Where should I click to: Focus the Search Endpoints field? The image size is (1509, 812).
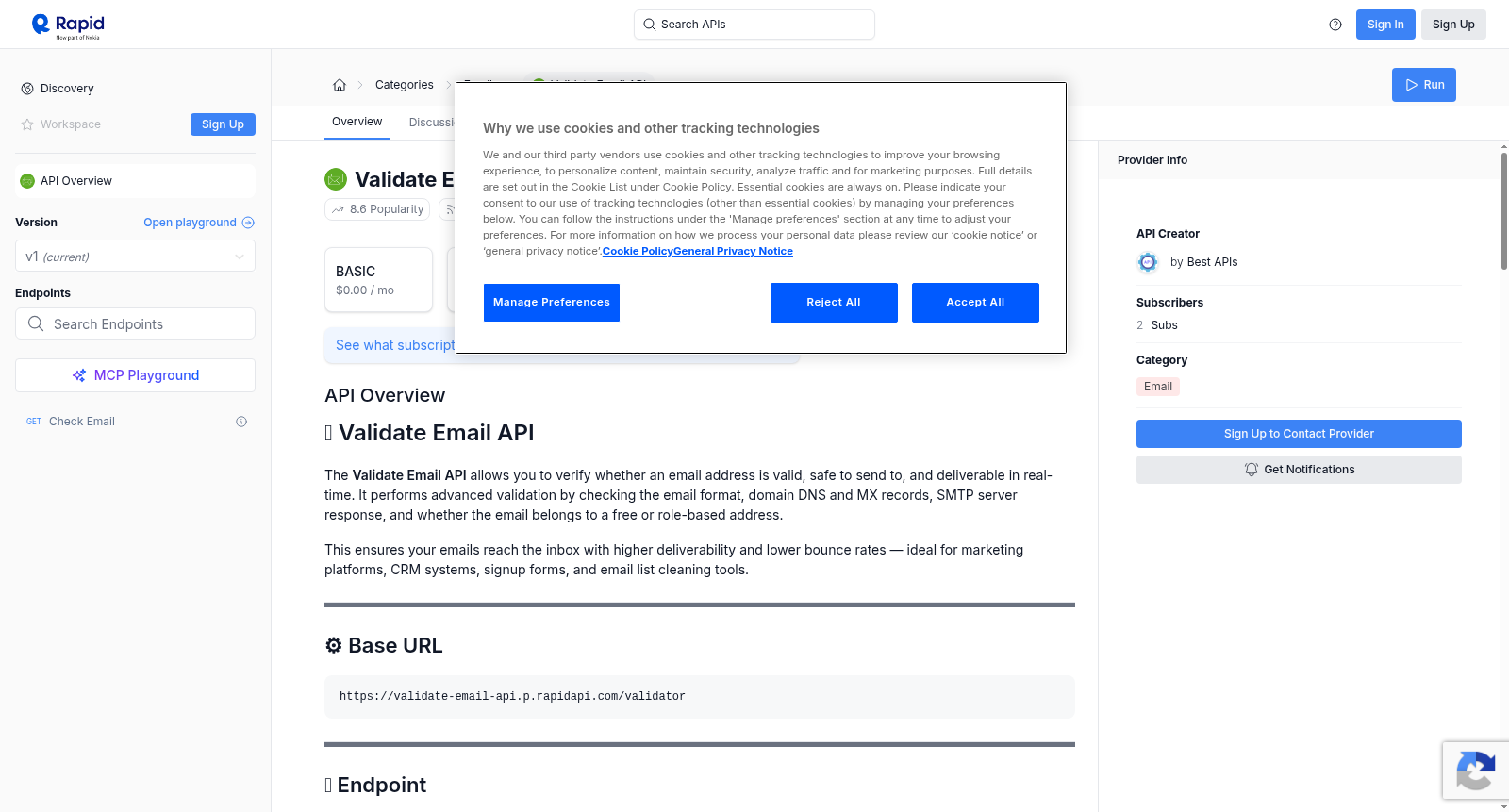click(x=135, y=323)
